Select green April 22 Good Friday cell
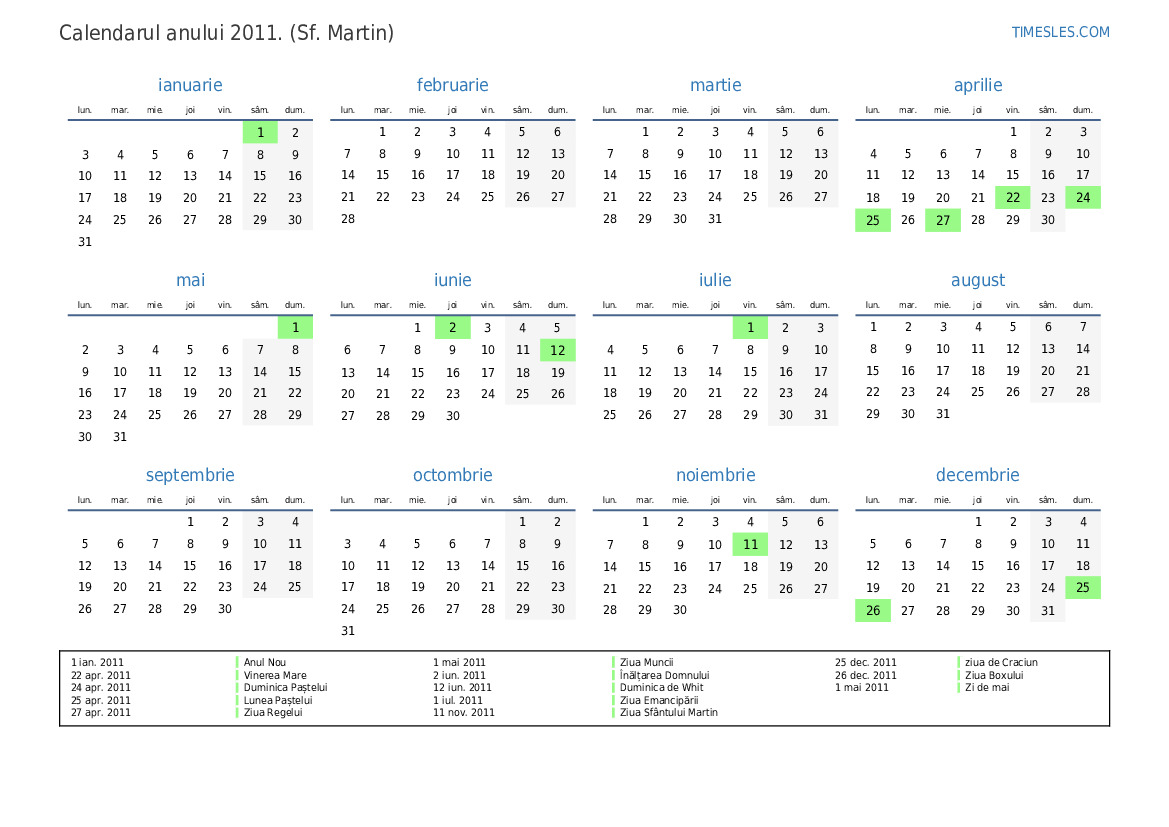This screenshot has width=1169, height=827. (1013, 198)
